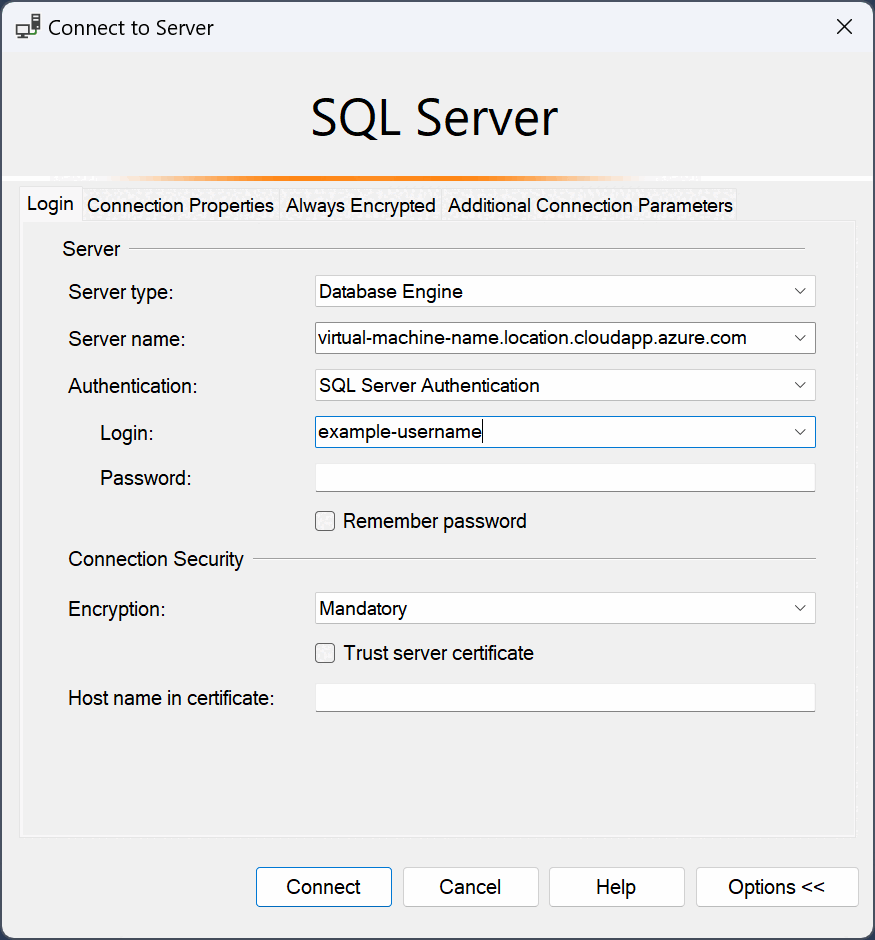Open the Server name dropdown
The width and height of the screenshot is (875, 940).
click(x=800, y=338)
